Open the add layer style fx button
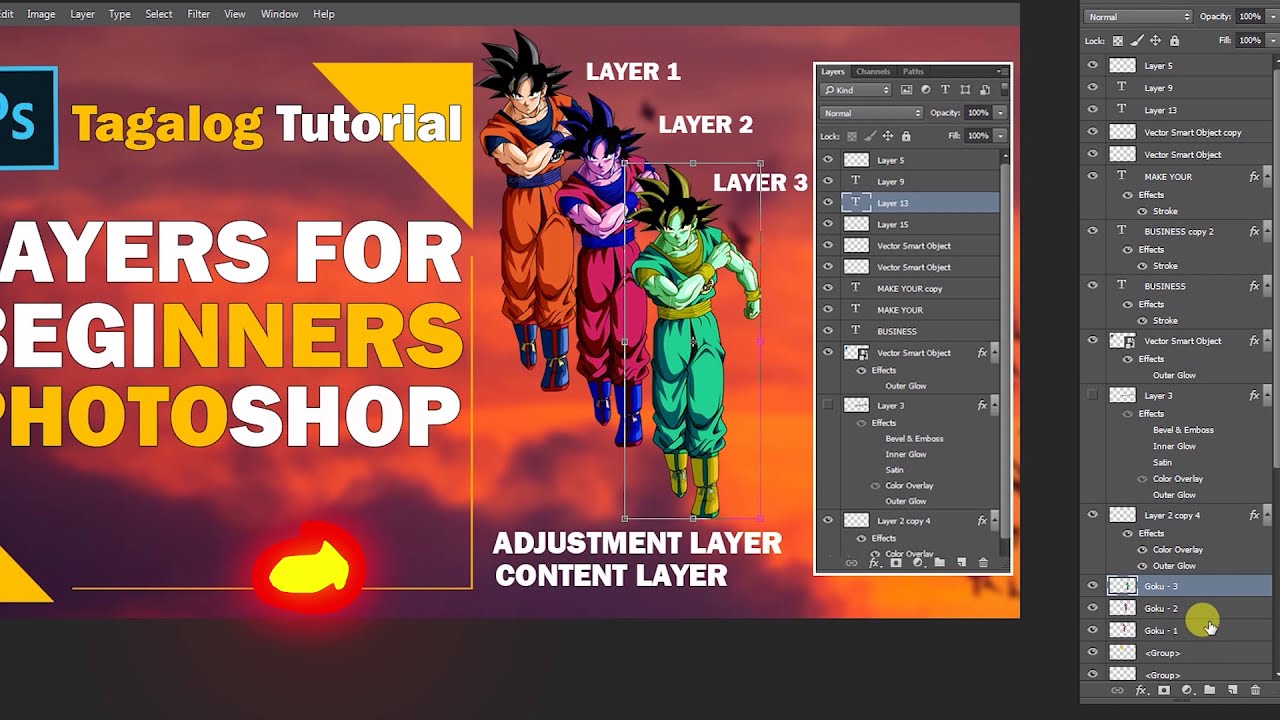 coord(1141,690)
